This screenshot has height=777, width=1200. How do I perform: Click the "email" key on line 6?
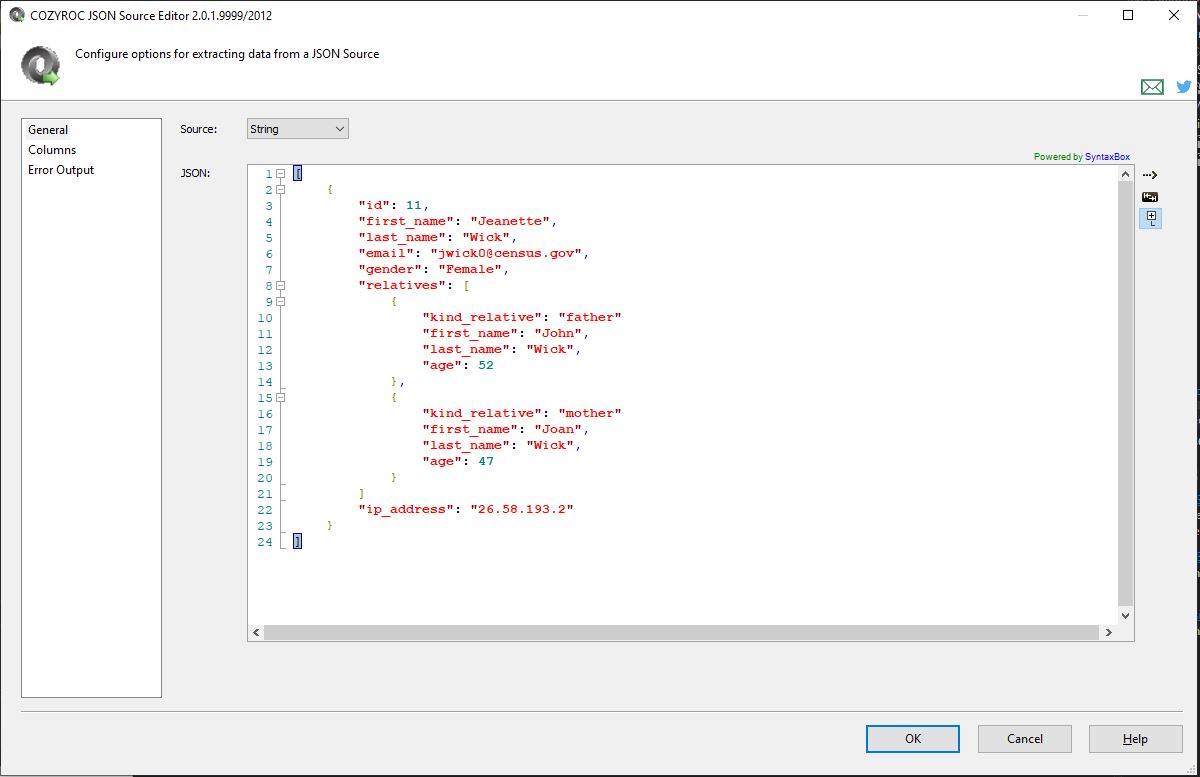coord(386,254)
